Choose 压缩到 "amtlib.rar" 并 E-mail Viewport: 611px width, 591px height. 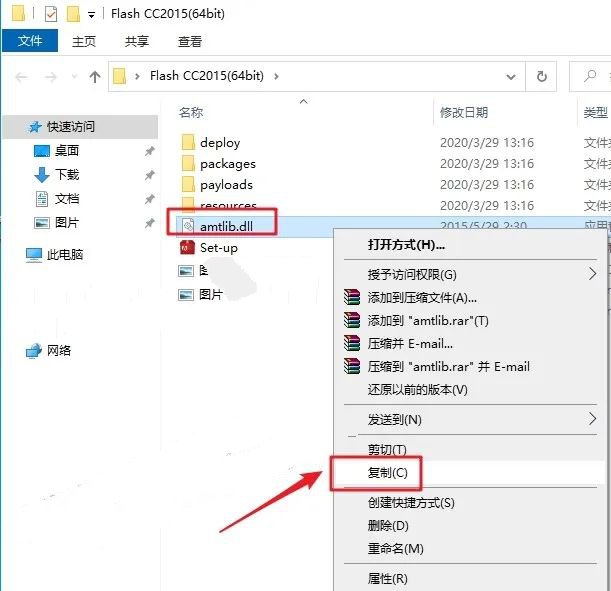tap(449, 367)
